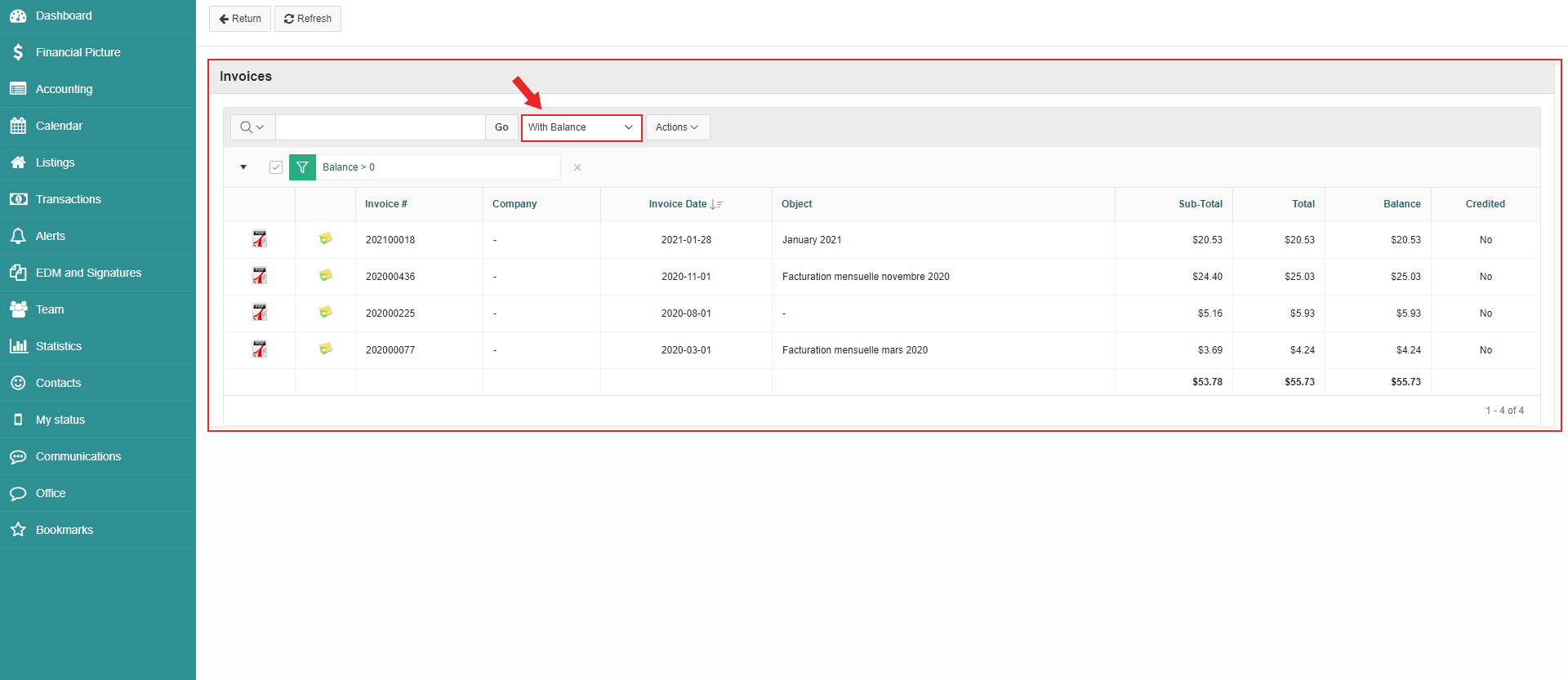Go to Financial Picture menu

tap(78, 52)
